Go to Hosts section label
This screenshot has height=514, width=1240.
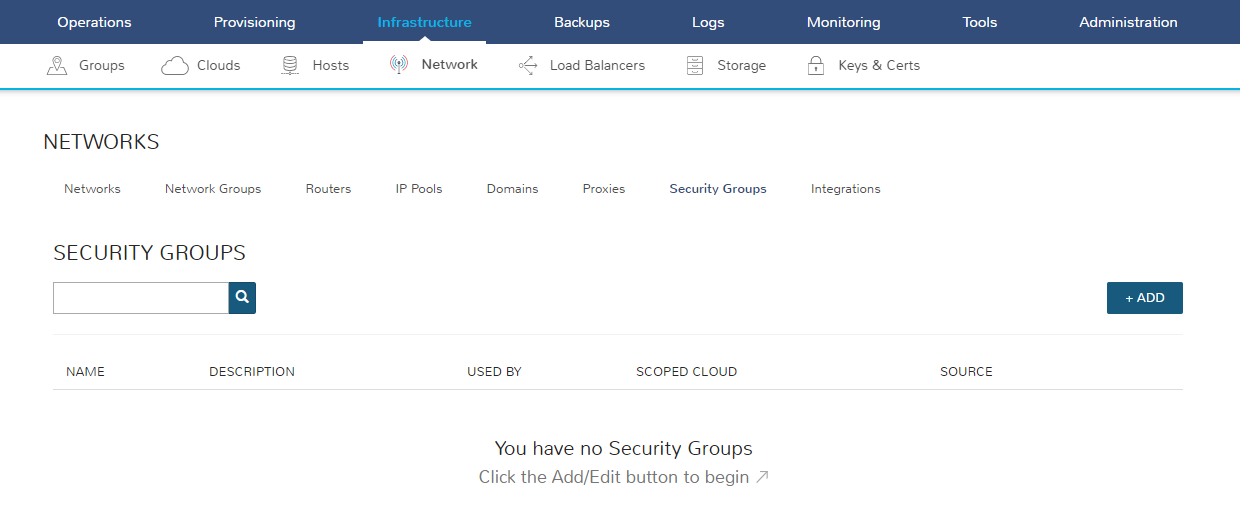[x=331, y=65]
